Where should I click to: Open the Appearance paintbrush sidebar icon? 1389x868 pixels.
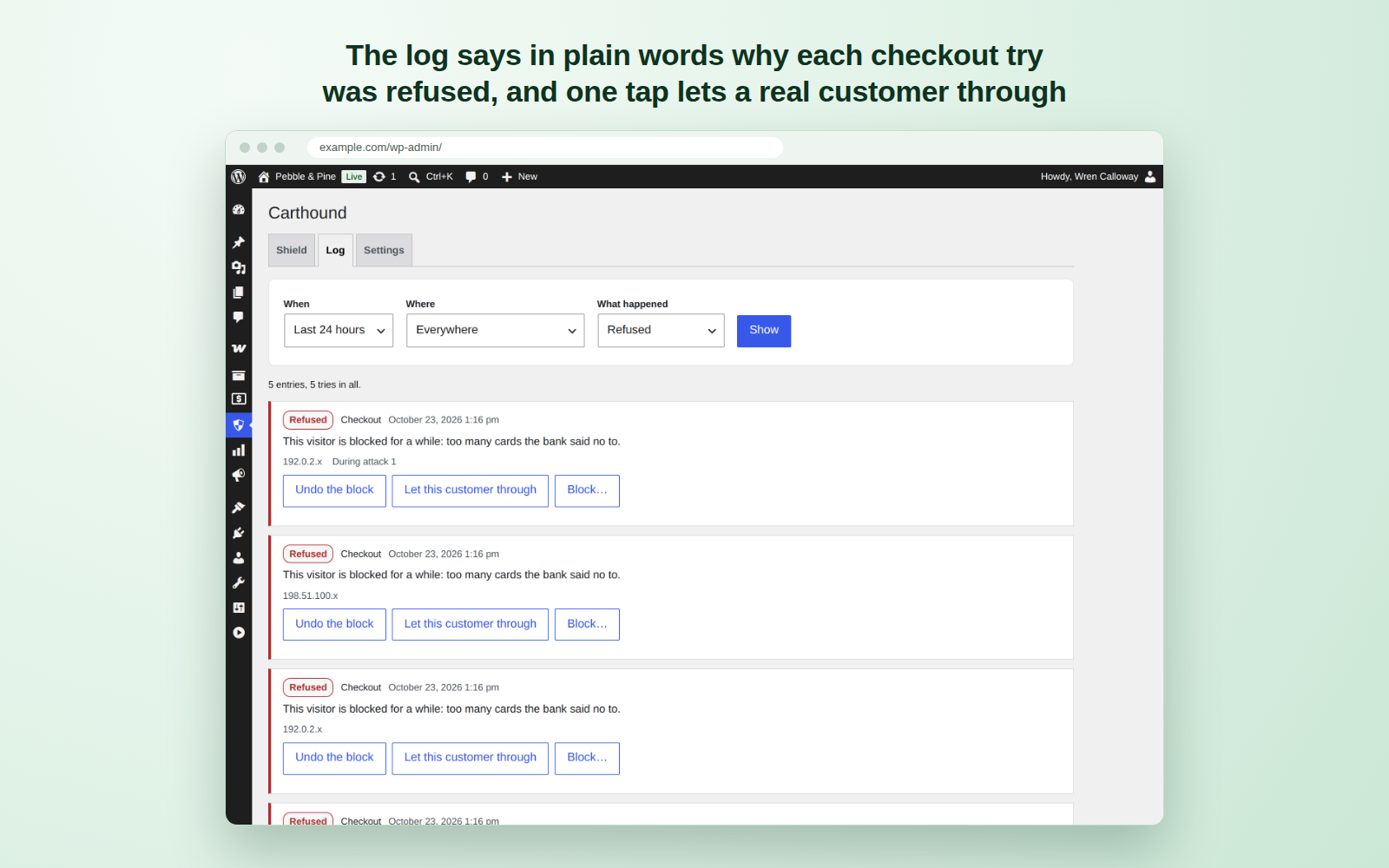click(239, 507)
